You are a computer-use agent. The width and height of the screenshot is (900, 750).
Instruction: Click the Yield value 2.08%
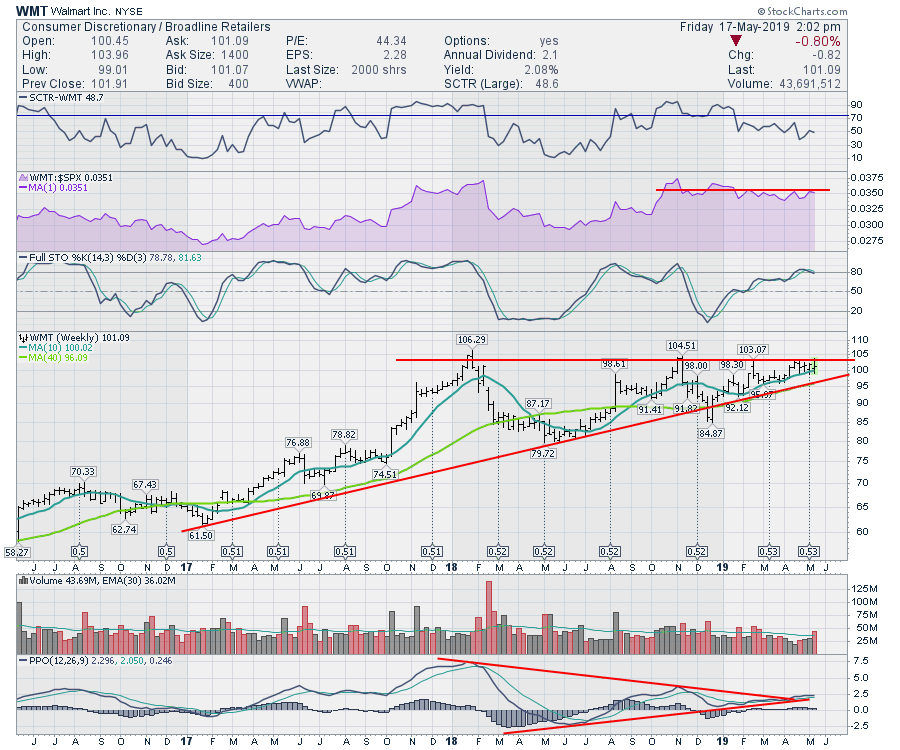[541, 69]
